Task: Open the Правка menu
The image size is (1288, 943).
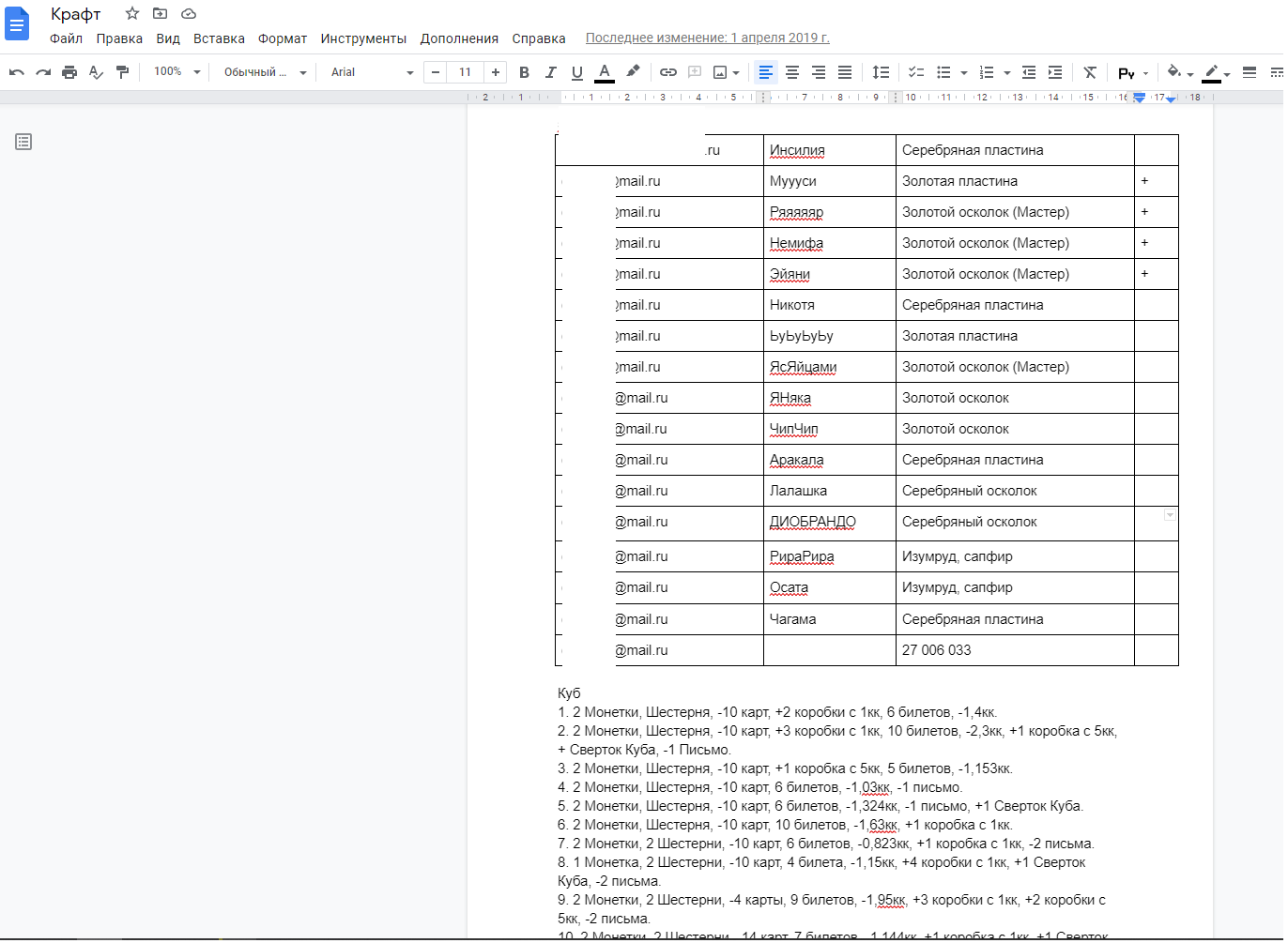Action: pos(119,38)
